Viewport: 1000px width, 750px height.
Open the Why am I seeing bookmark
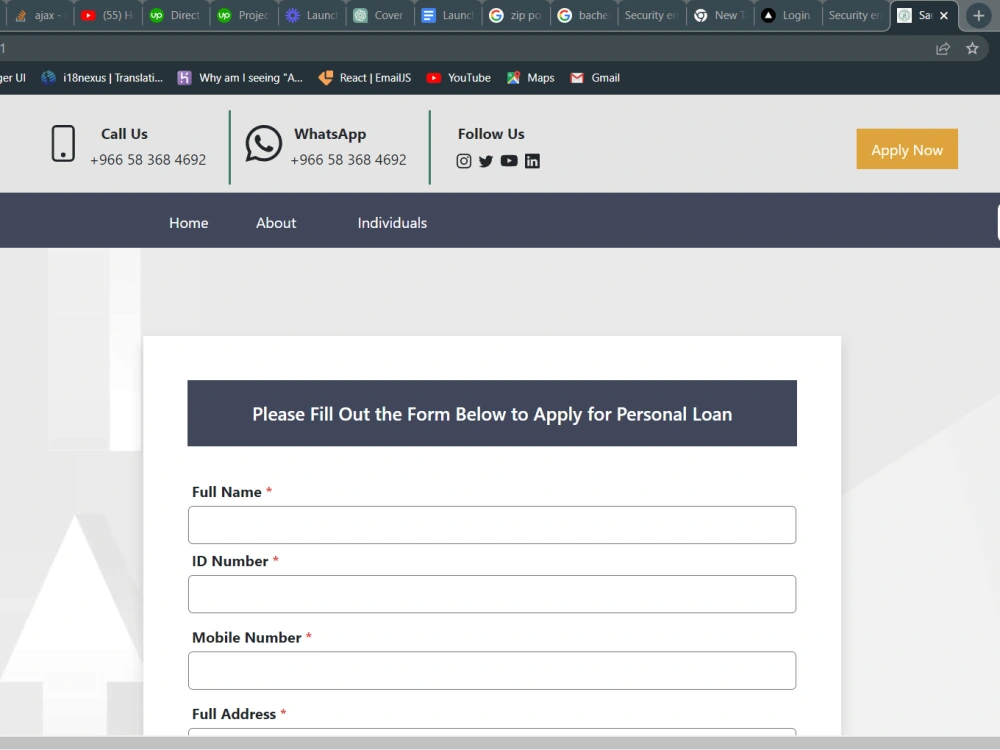pyautogui.click(x=240, y=78)
